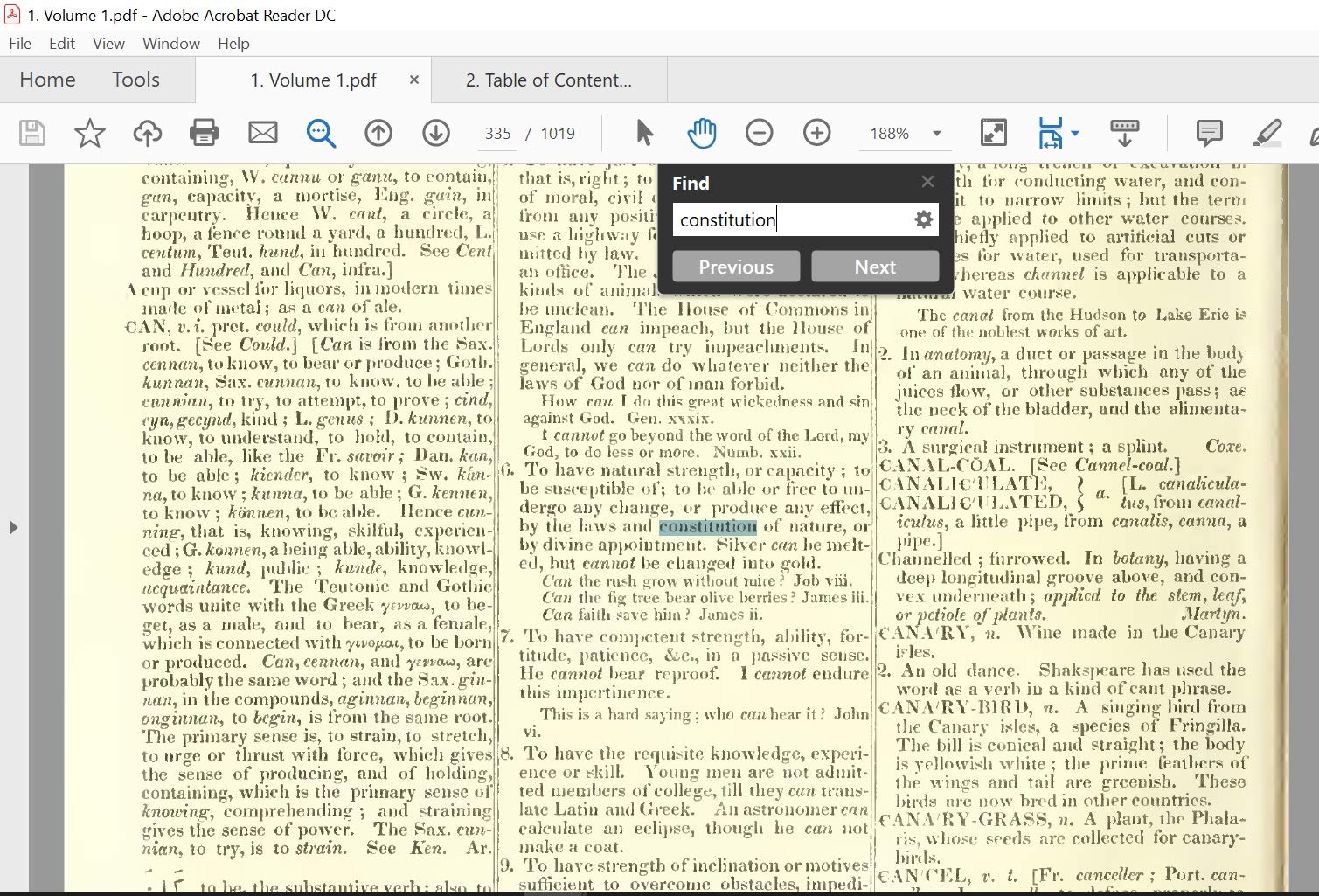Email the PDF as attachment

tap(263, 133)
